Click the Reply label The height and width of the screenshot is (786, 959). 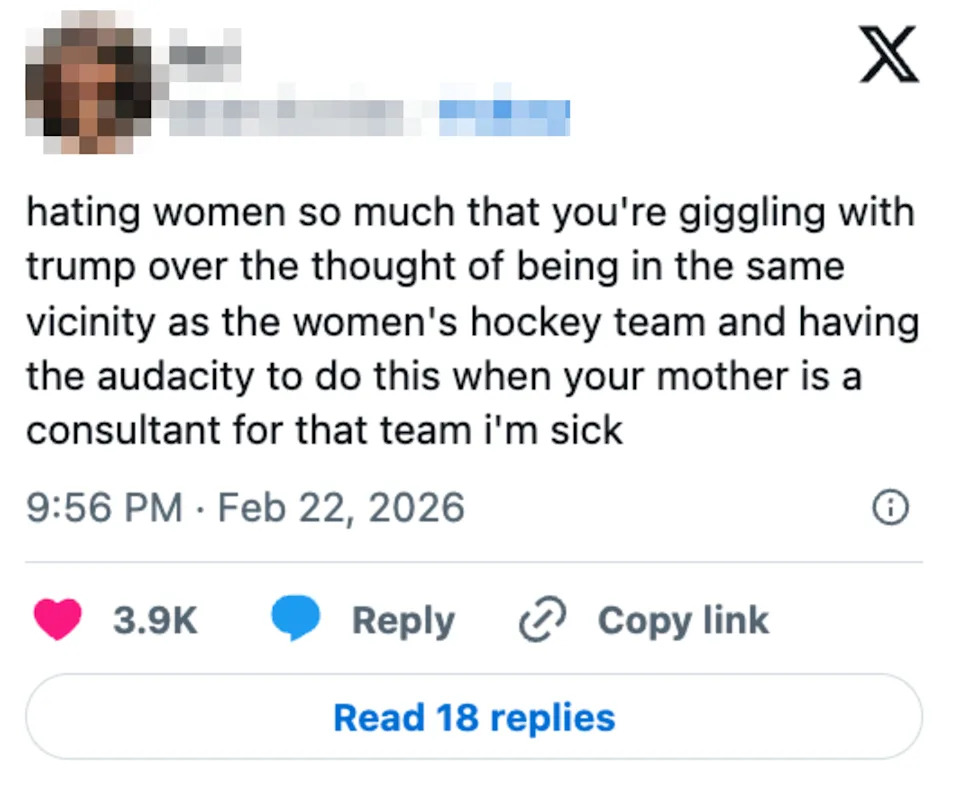[404, 620]
